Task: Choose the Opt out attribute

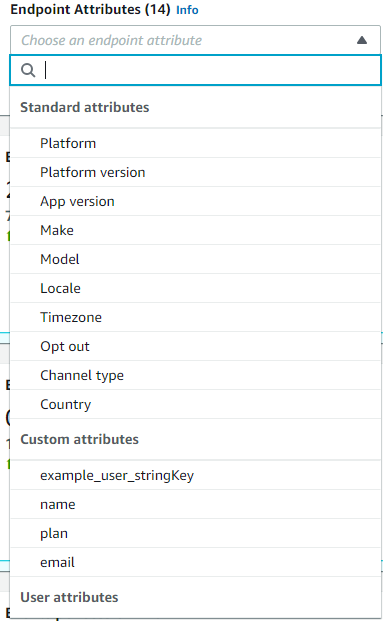Action: (195, 346)
